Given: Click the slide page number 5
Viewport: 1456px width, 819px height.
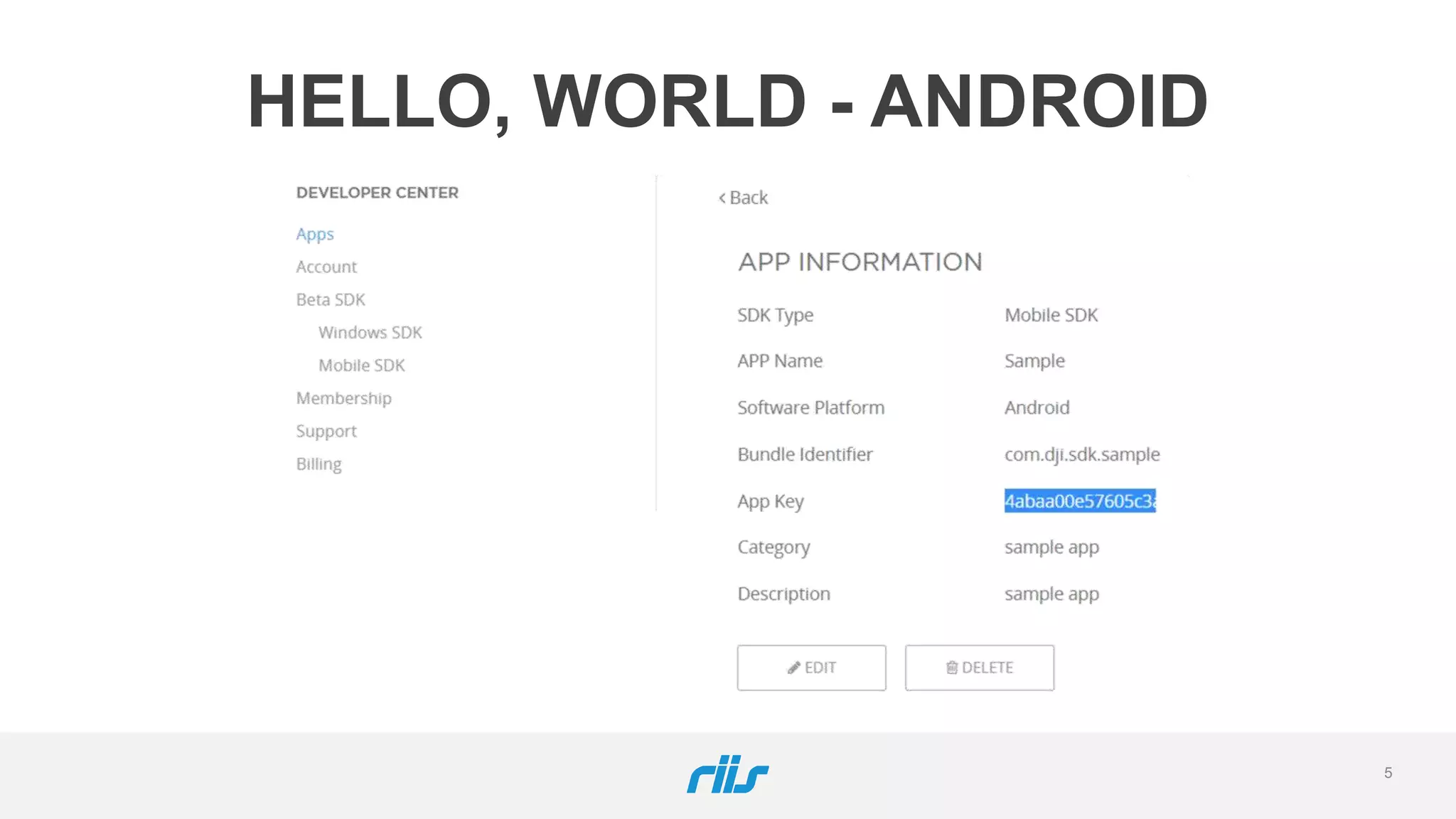Looking at the screenshot, I should tap(1388, 773).
